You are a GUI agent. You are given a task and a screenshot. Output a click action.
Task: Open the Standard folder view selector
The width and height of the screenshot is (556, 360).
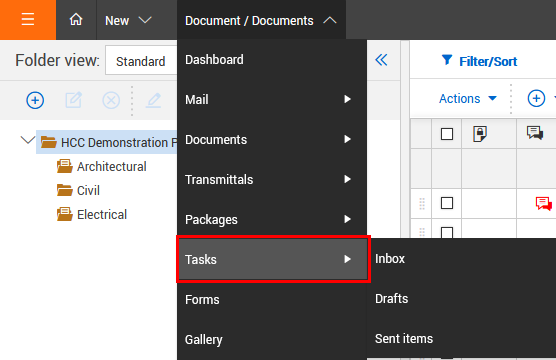click(x=141, y=60)
